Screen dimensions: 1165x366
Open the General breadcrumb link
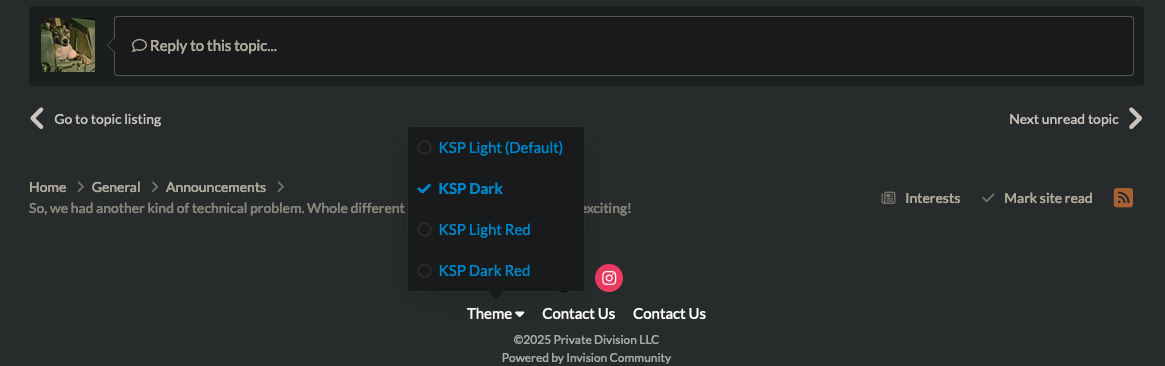116,187
